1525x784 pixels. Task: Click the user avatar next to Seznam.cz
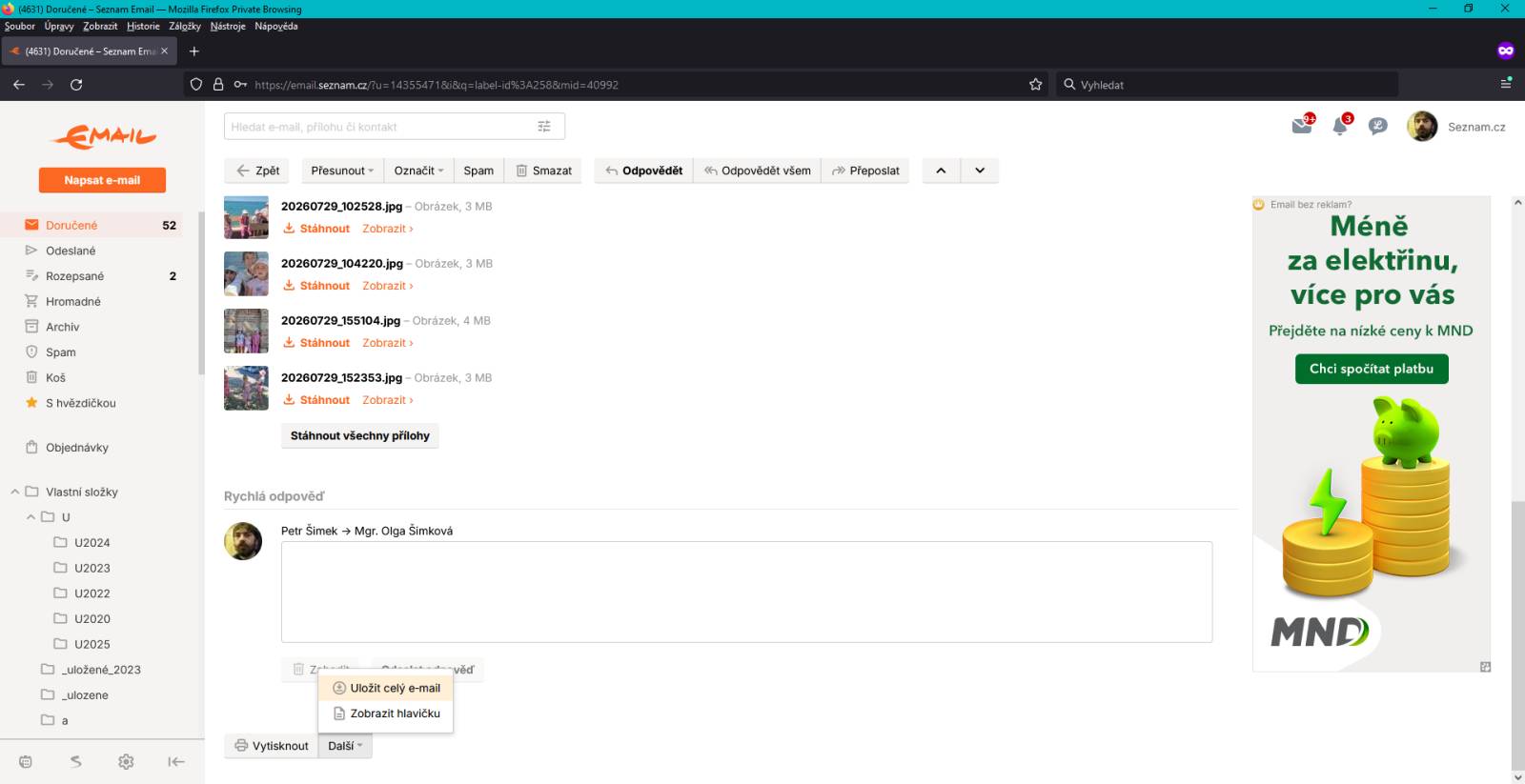[x=1422, y=126]
